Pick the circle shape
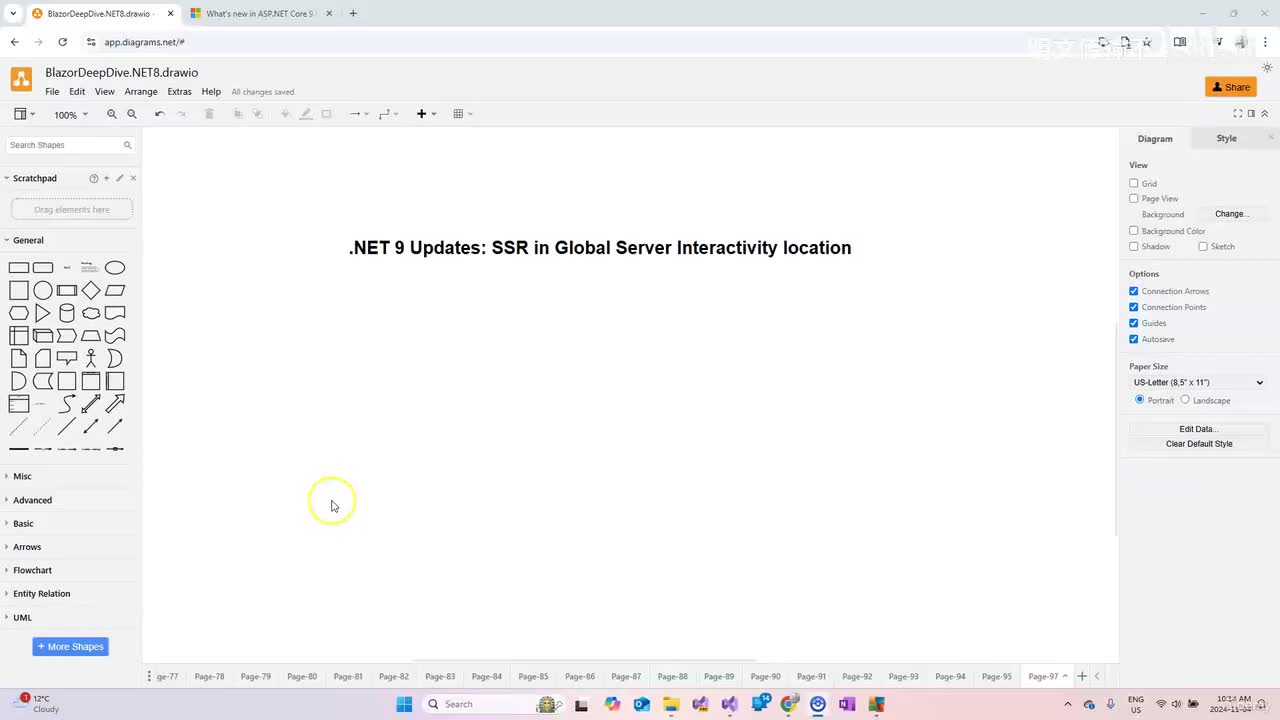 (x=43, y=291)
